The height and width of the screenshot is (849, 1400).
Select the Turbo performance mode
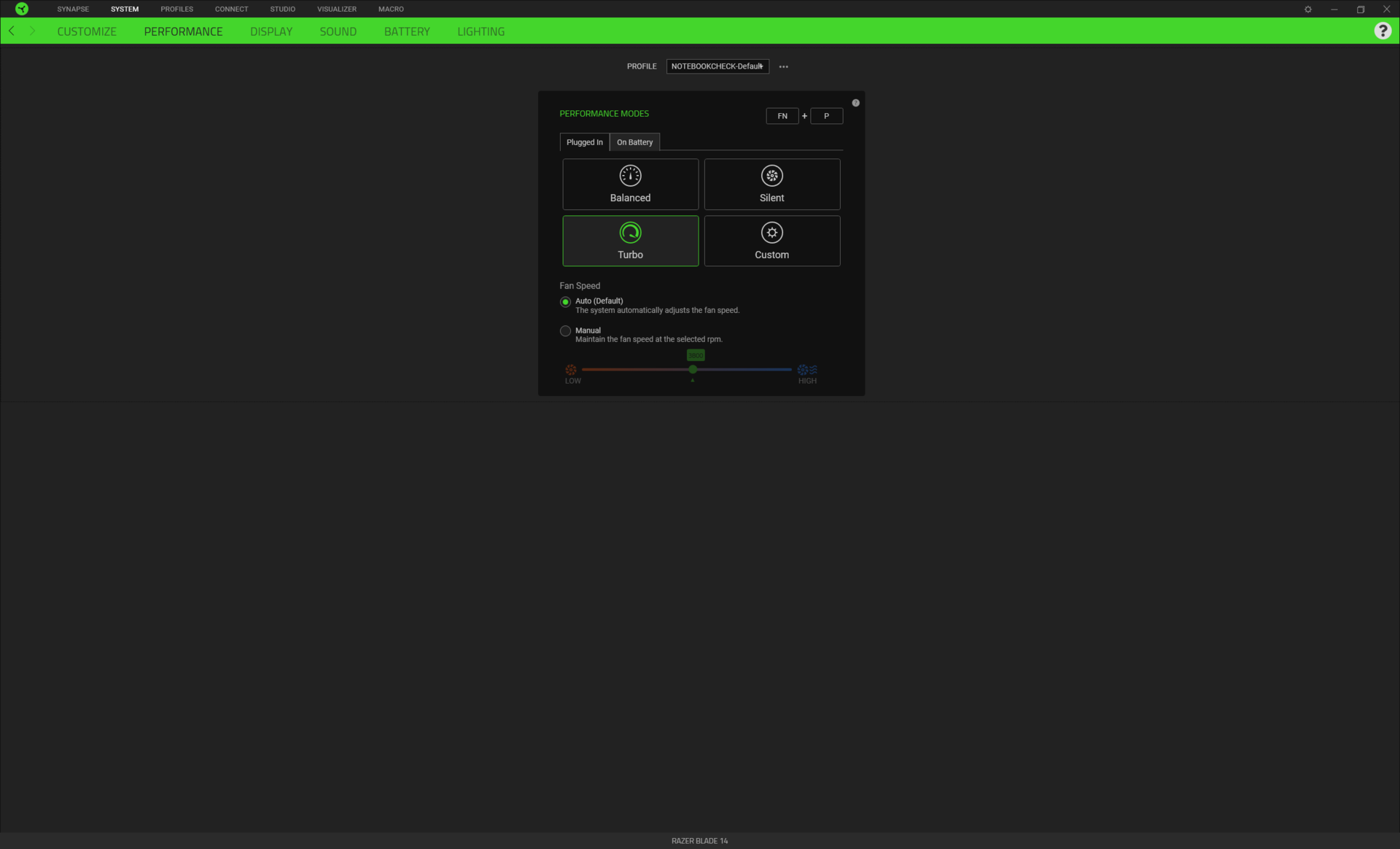(630, 241)
